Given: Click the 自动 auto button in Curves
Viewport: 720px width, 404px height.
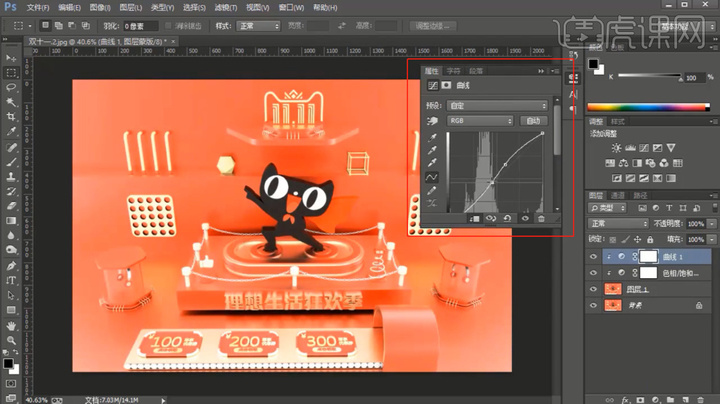Looking at the screenshot, I should [x=533, y=121].
